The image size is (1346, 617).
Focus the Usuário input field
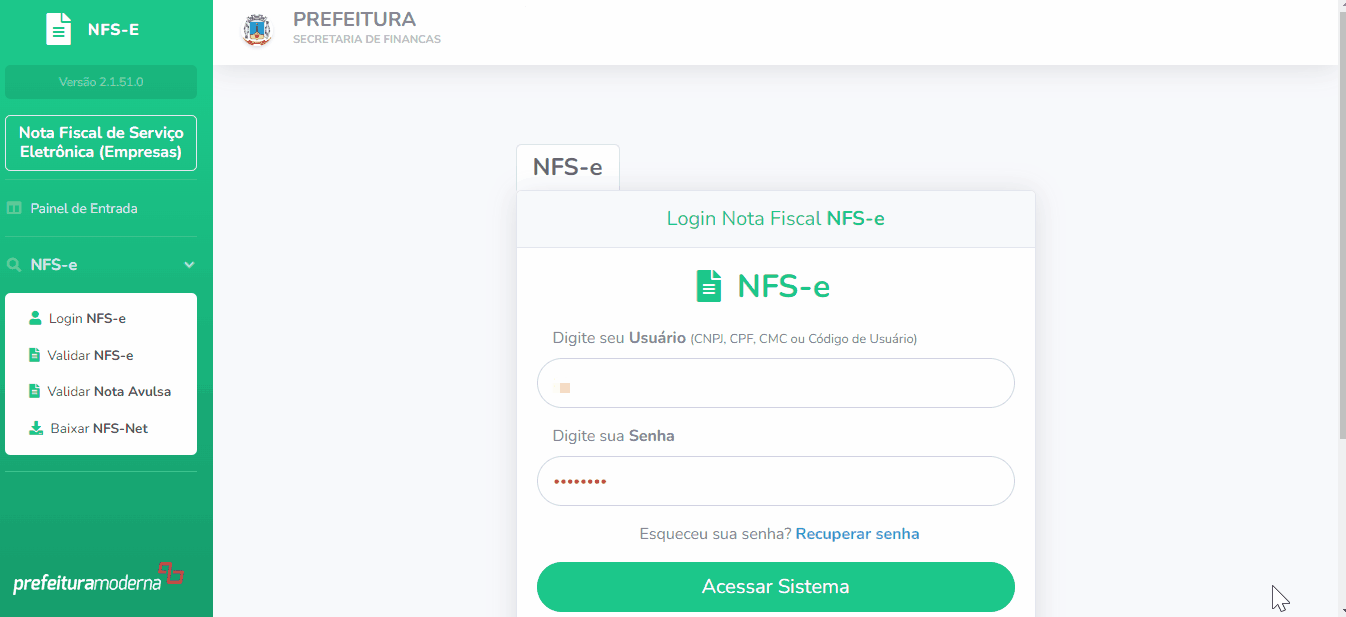click(775, 383)
